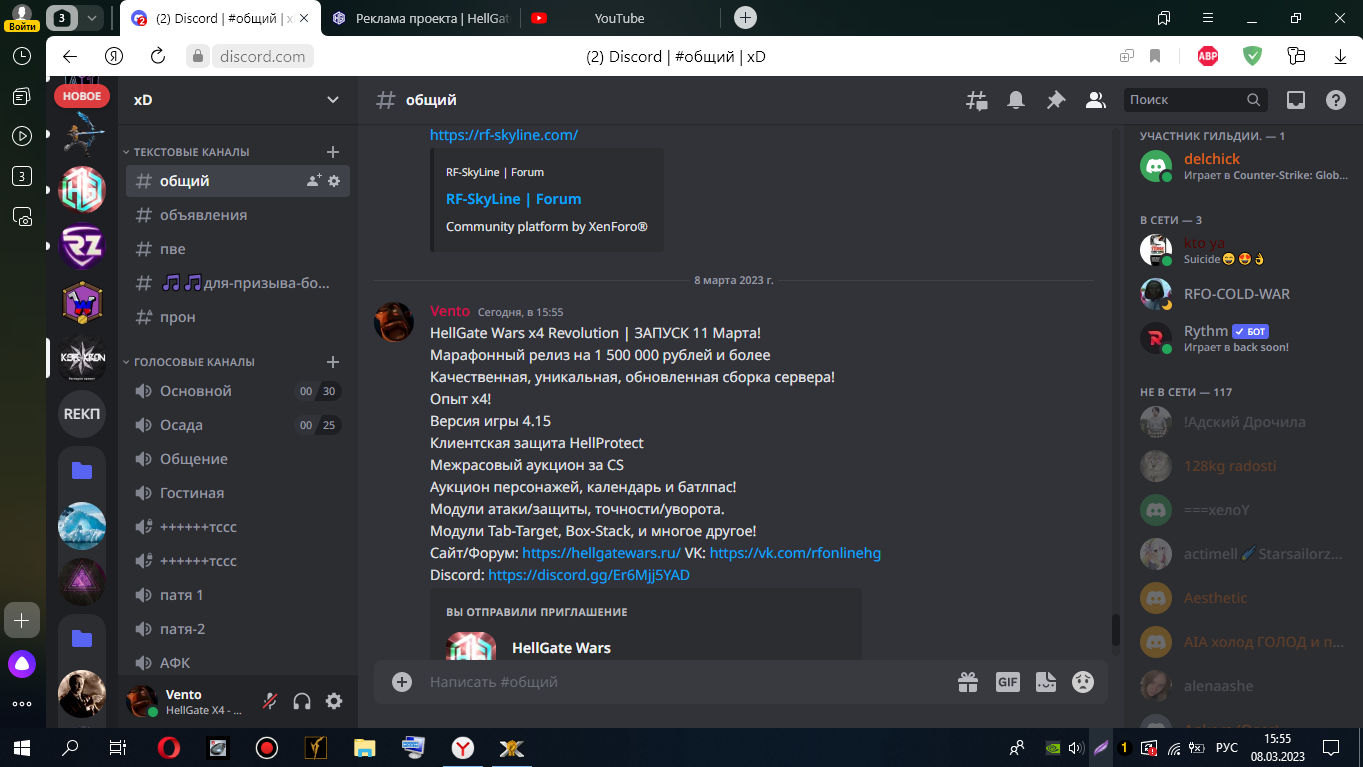The image size is (1363, 767).
Task: Open the sticker picker icon
Action: click(x=1046, y=682)
